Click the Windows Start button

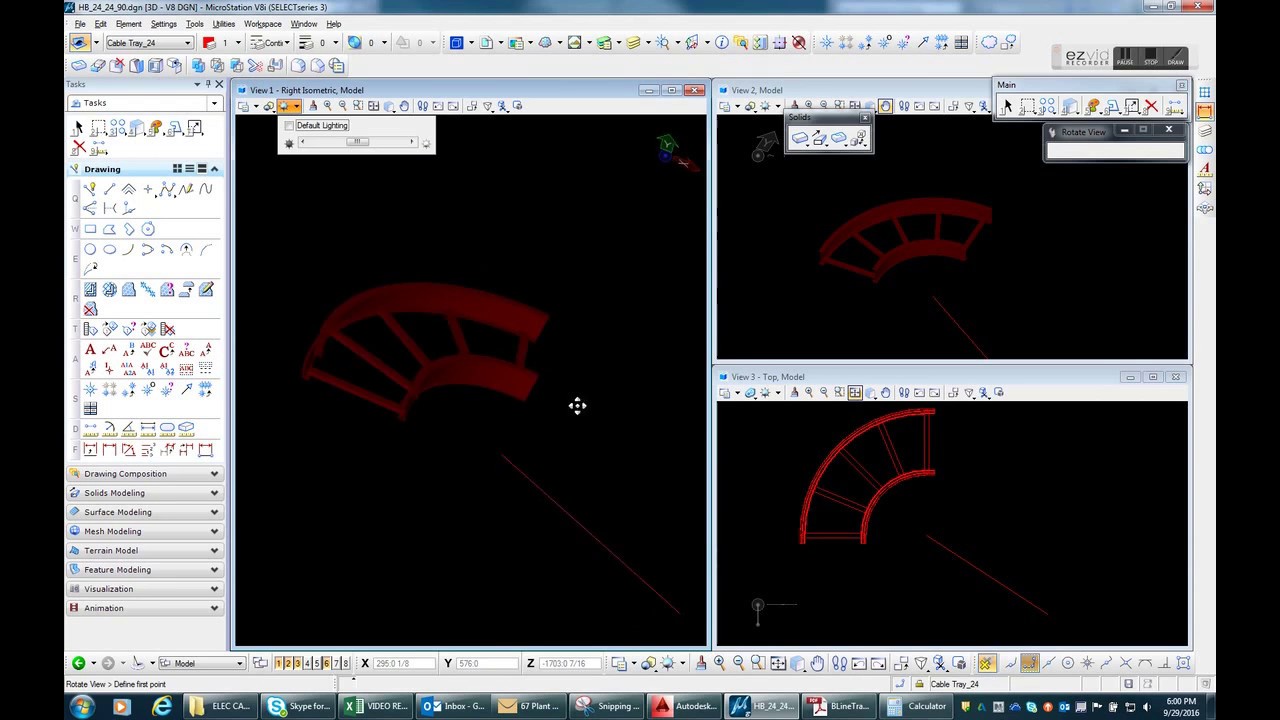coord(81,706)
